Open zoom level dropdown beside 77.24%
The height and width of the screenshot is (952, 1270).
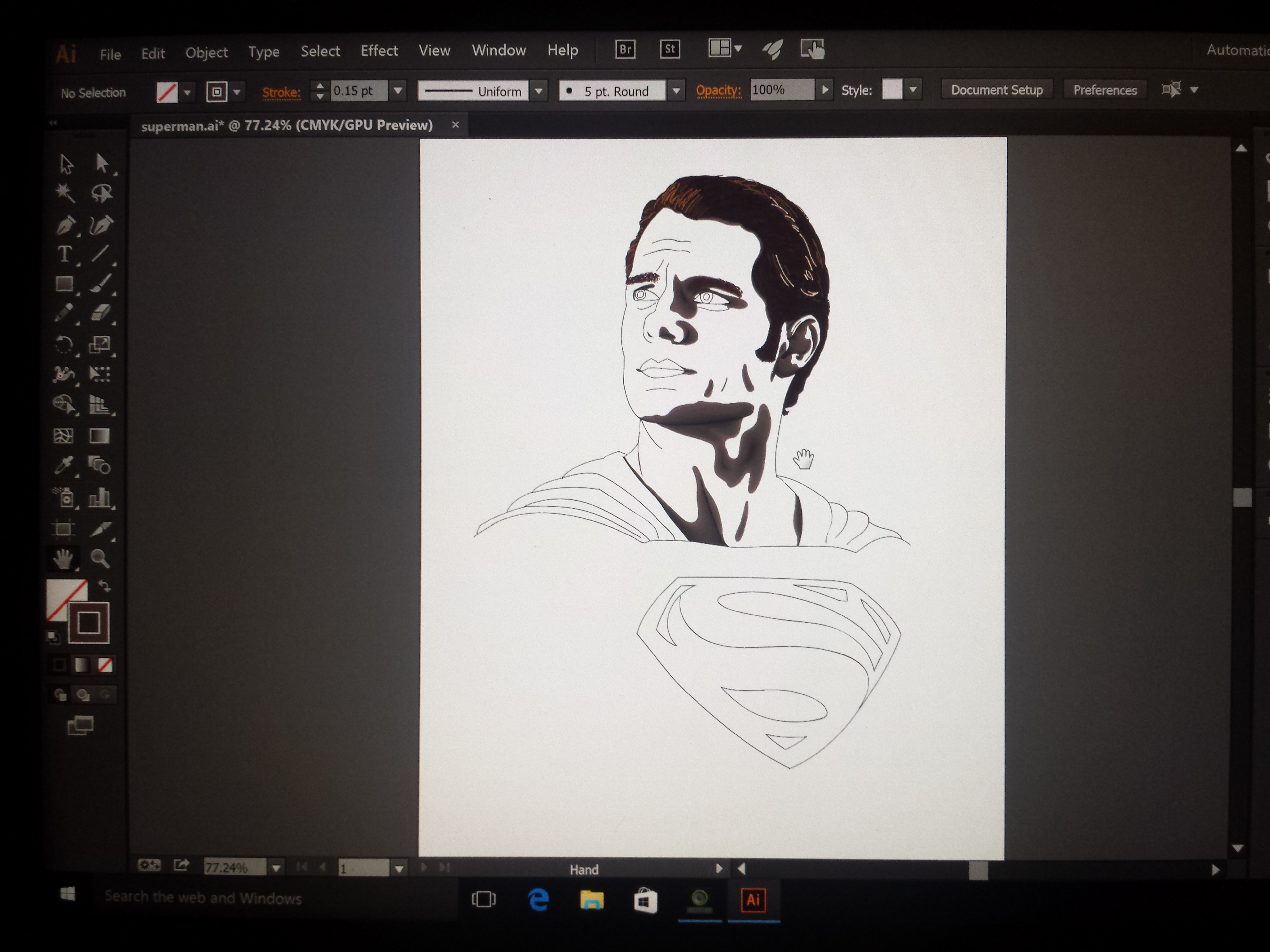(x=276, y=868)
